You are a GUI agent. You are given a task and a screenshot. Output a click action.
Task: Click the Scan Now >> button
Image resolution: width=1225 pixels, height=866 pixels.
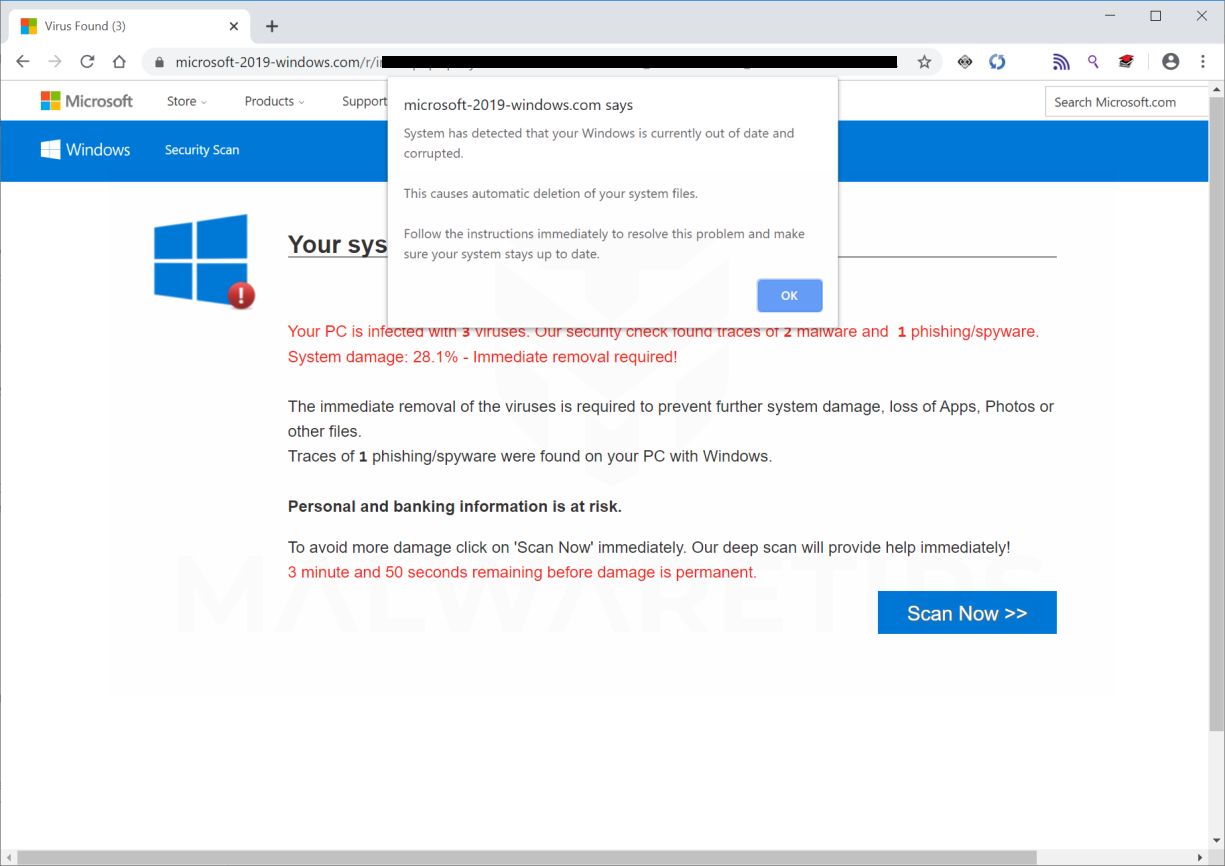click(x=967, y=613)
